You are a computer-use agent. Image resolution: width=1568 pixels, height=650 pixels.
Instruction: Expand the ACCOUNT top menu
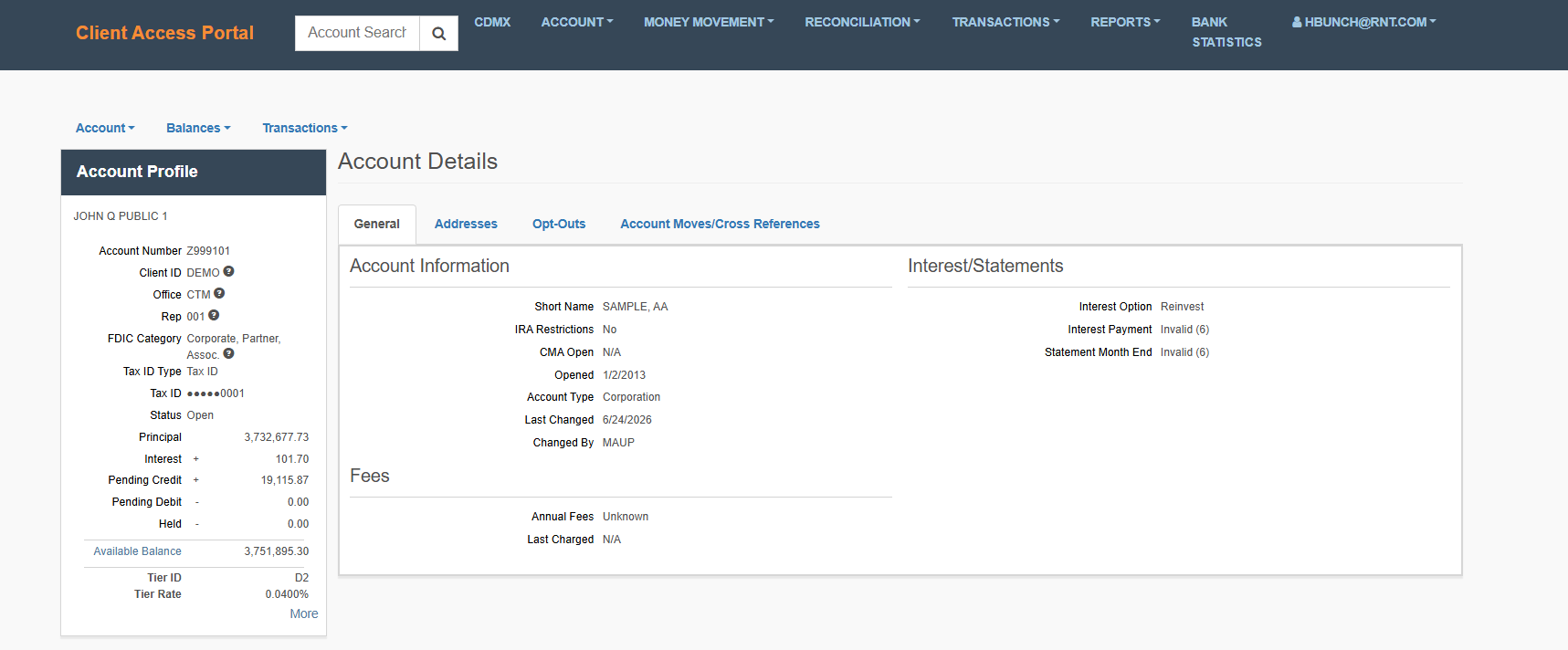[x=577, y=22]
